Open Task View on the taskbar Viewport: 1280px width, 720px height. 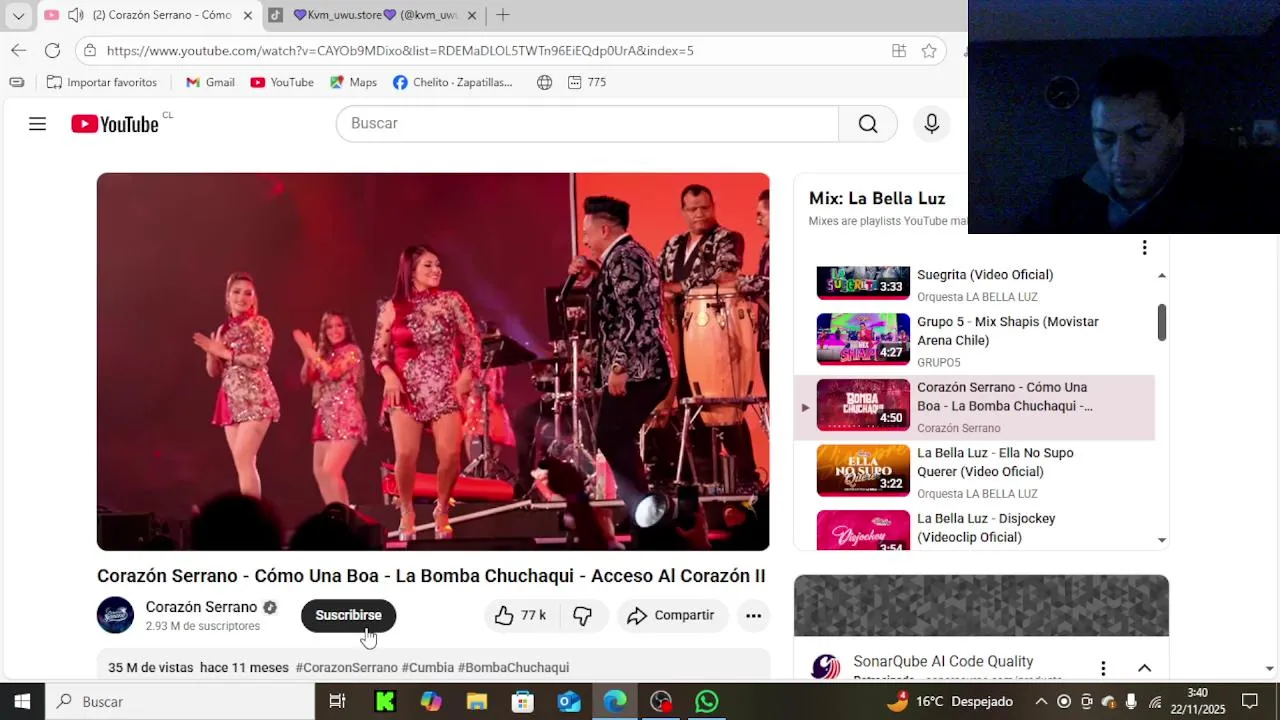(337, 702)
